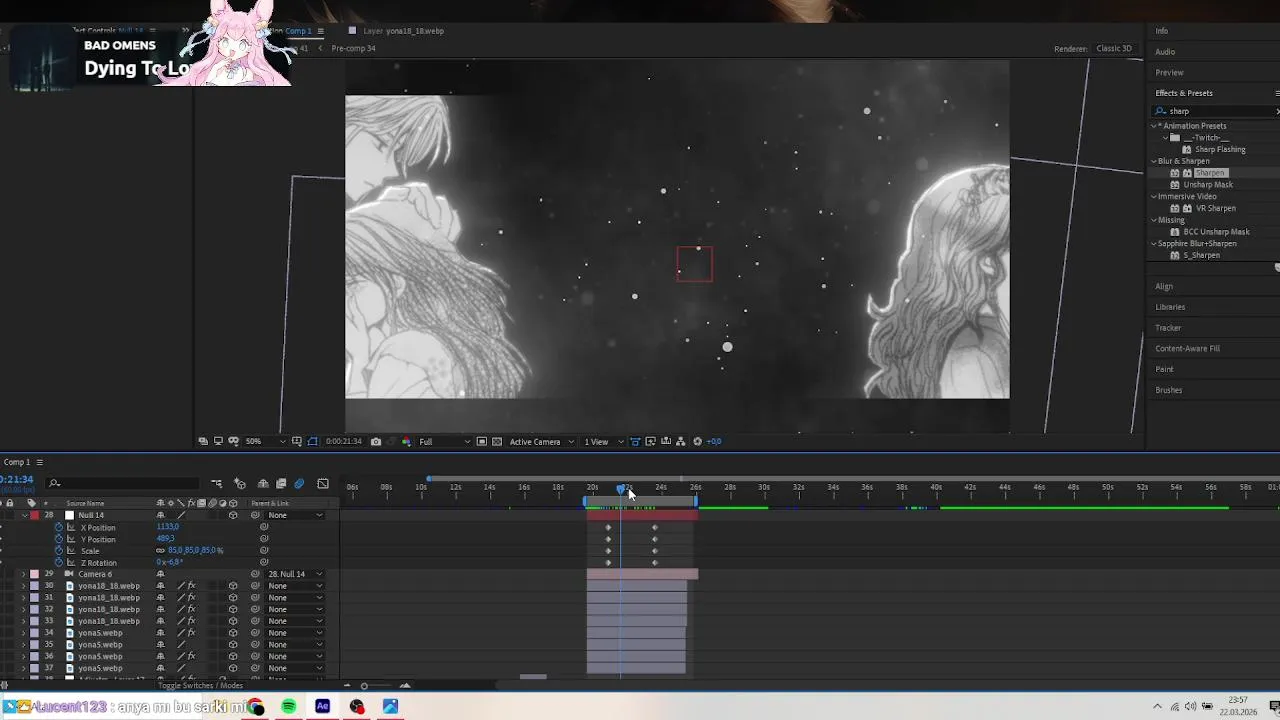Click the Z Rotation stopwatch icon
The height and width of the screenshot is (720, 1280).
[x=58, y=562]
